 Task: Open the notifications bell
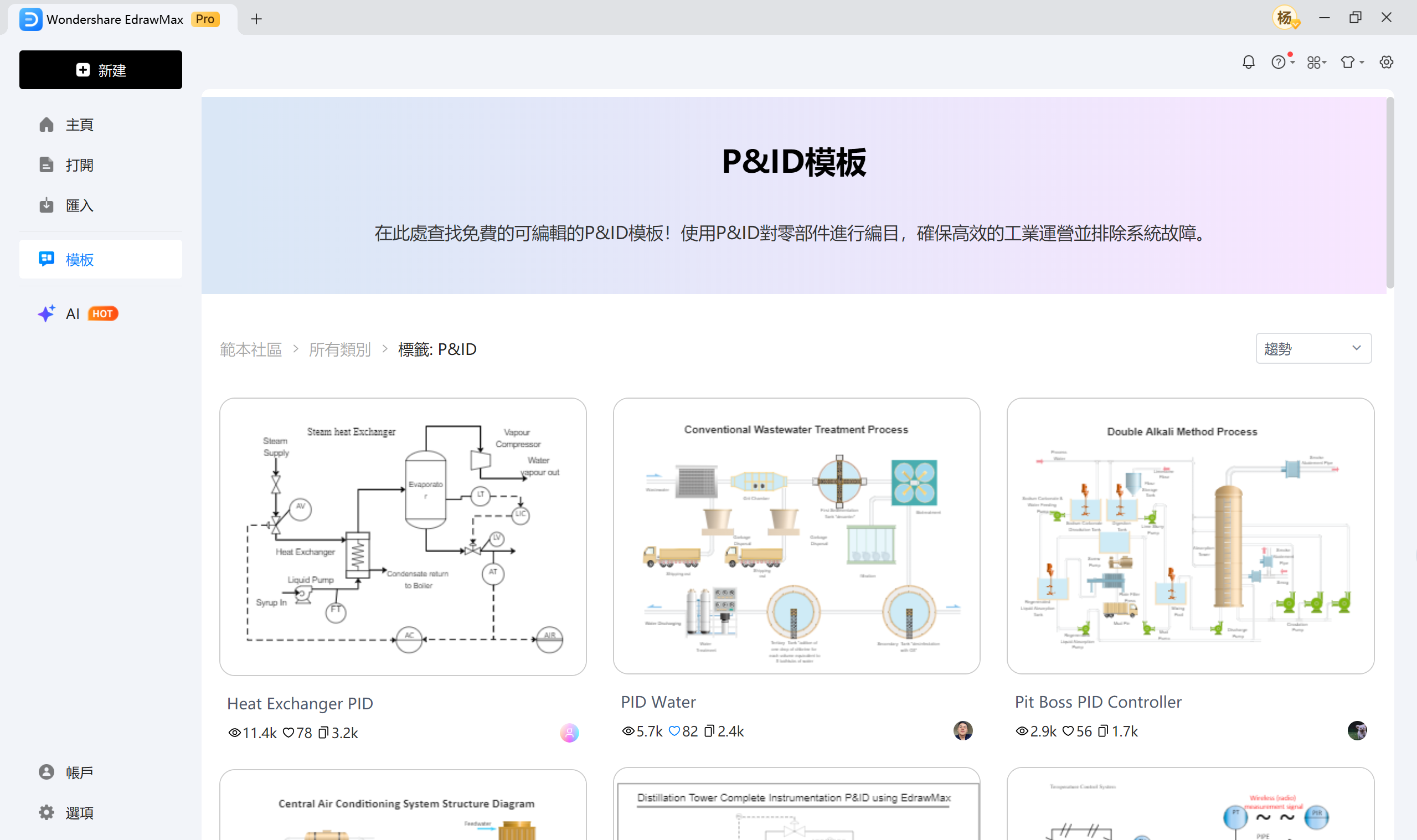1248,62
